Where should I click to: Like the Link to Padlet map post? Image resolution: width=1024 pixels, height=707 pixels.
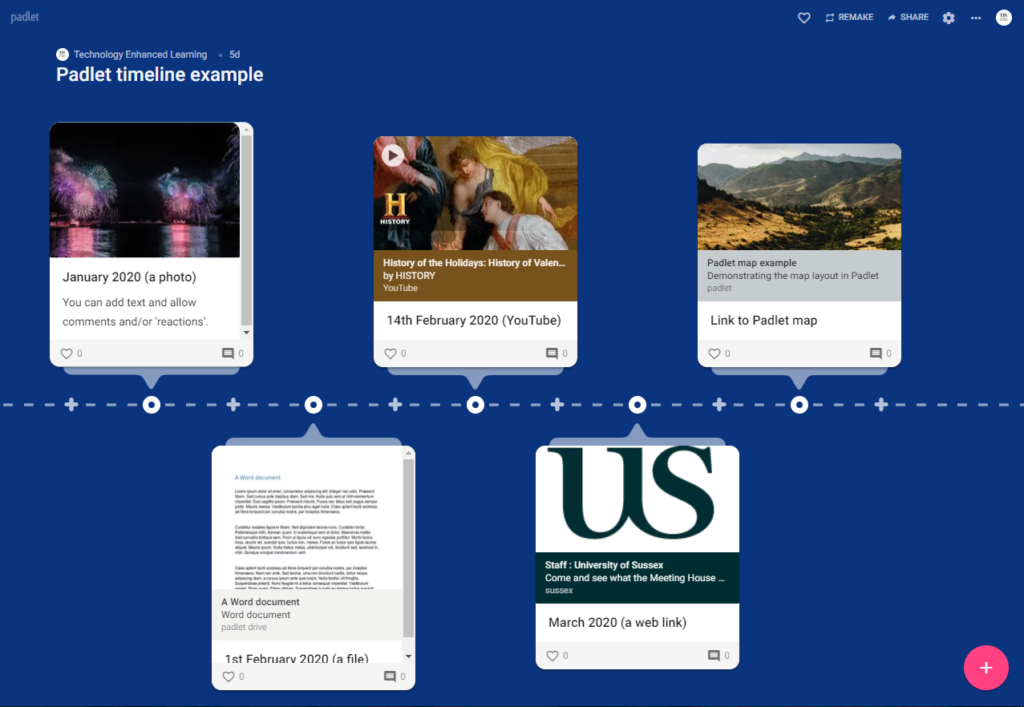point(714,353)
